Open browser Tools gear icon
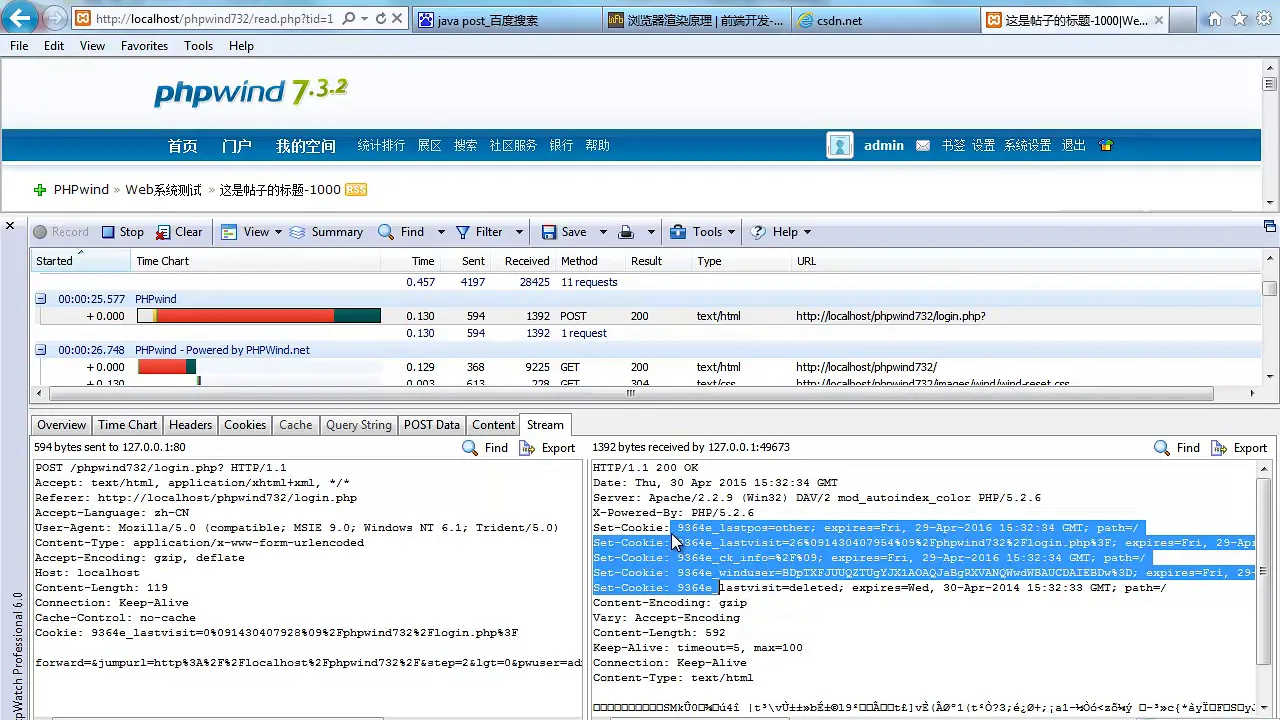 pyautogui.click(x=1263, y=19)
